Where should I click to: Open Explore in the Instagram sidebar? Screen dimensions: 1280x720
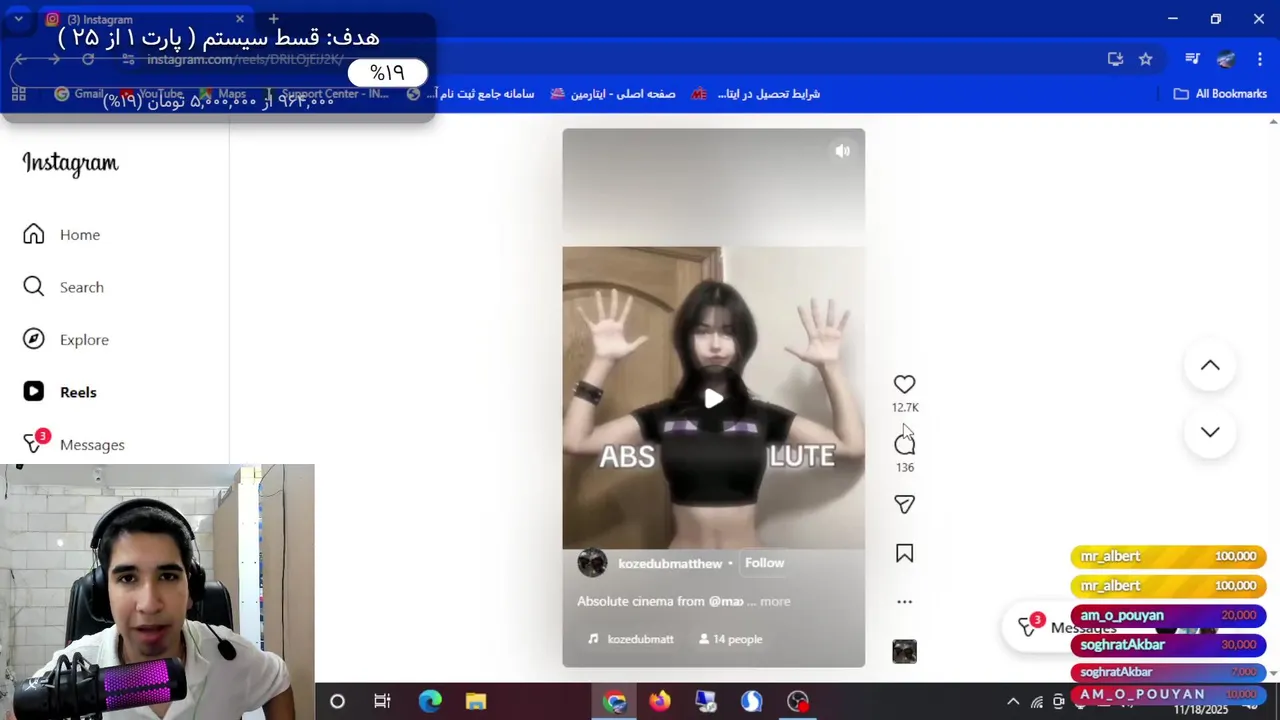[x=66, y=339]
